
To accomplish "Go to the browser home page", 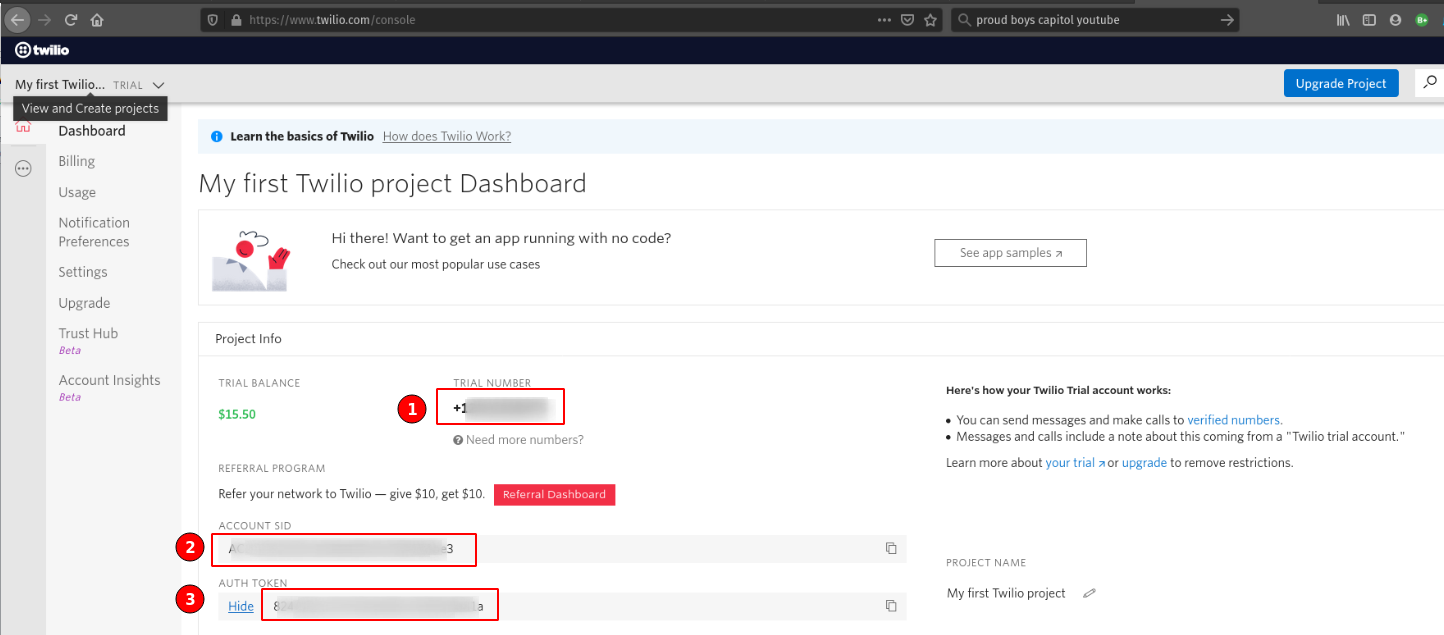I will click(x=97, y=19).
